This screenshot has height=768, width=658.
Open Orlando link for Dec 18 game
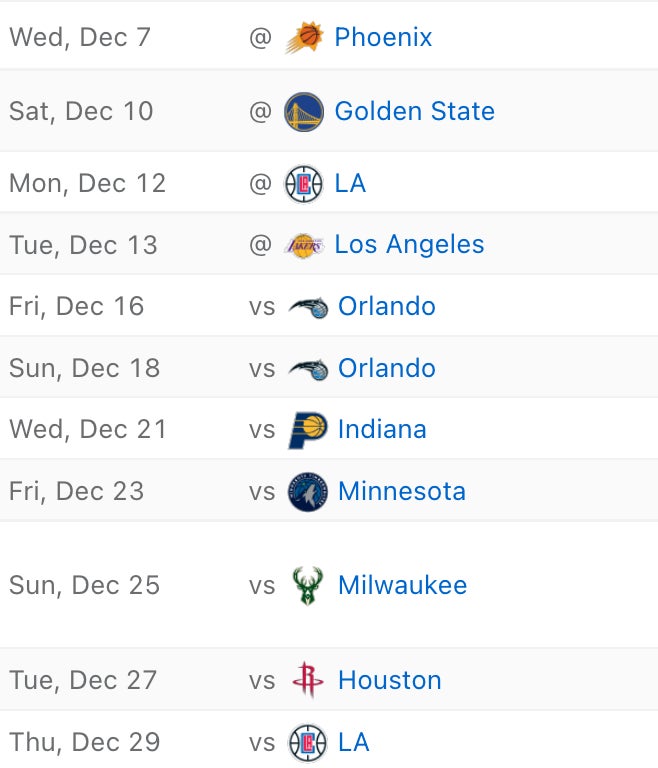click(386, 368)
